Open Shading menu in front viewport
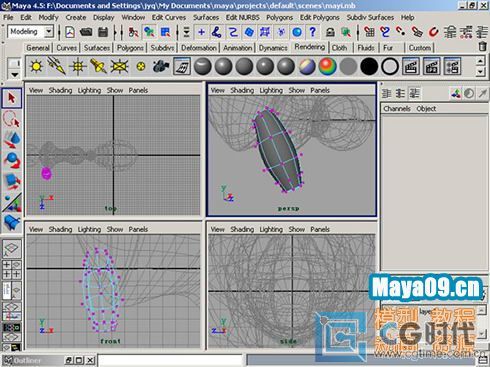This screenshot has width=490, height=367. (60, 229)
